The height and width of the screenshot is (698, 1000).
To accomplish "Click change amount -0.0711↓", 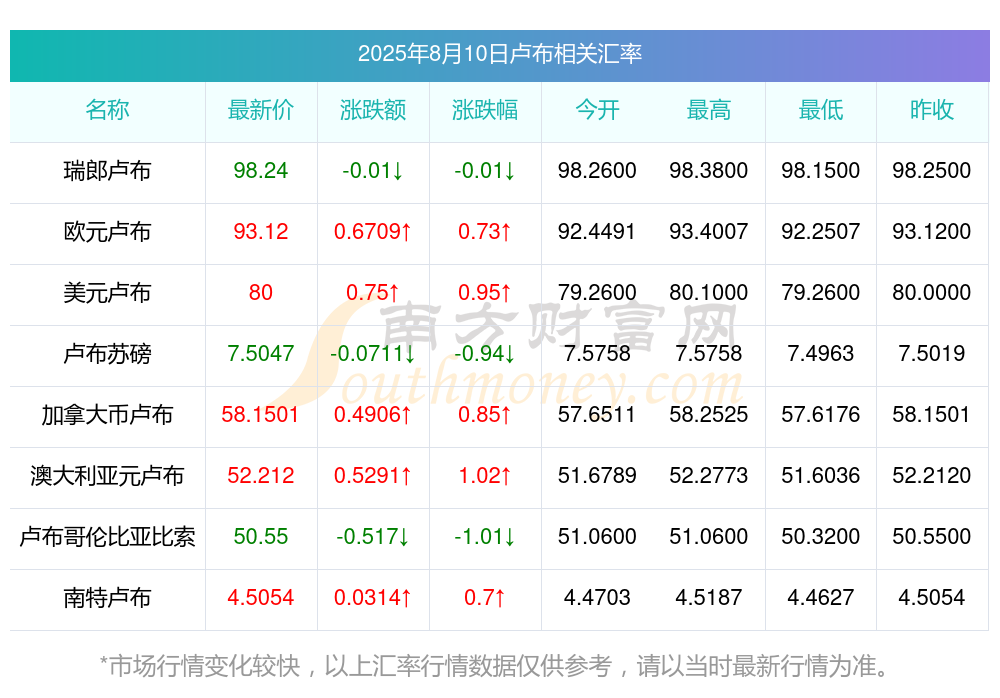I will point(373,353).
